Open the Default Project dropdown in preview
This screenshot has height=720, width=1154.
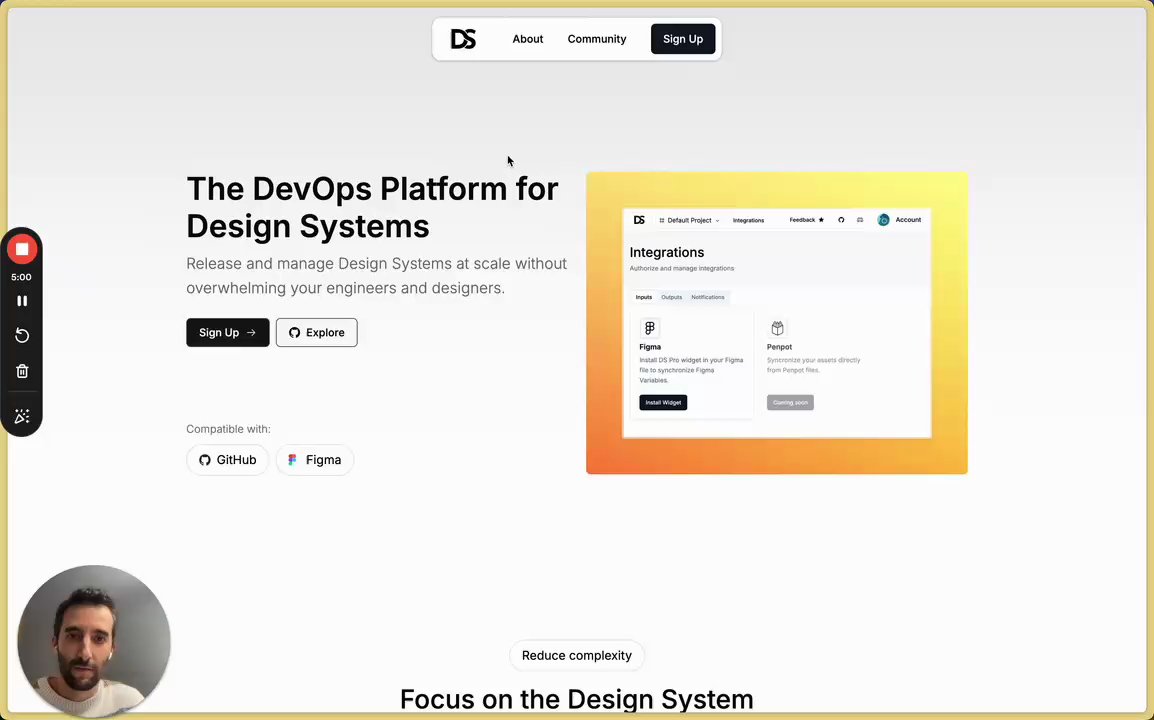pos(690,220)
